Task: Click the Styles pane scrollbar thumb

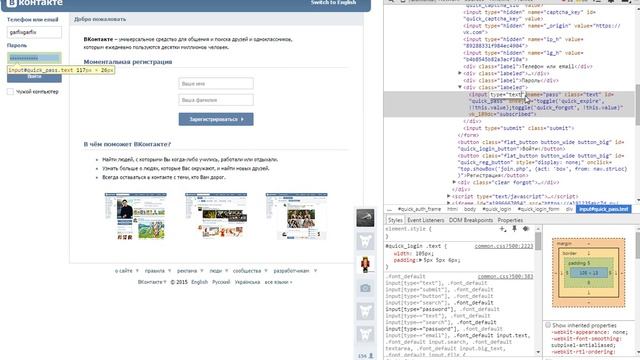Action: 538,241
